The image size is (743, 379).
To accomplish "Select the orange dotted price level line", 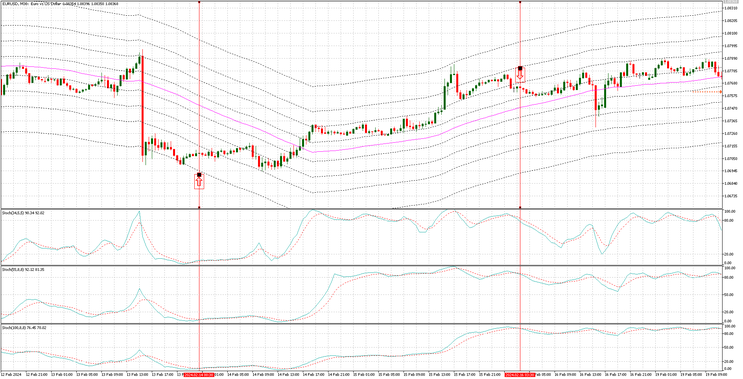I will click(707, 91).
